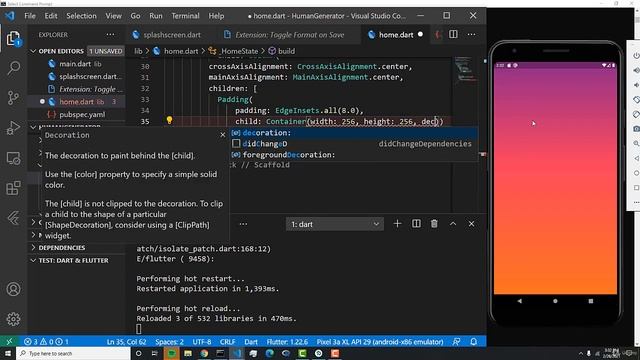Viewport: 640px width, 360px height.
Task: Open the Search view in activity bar
Action: (x=13, y=68)
